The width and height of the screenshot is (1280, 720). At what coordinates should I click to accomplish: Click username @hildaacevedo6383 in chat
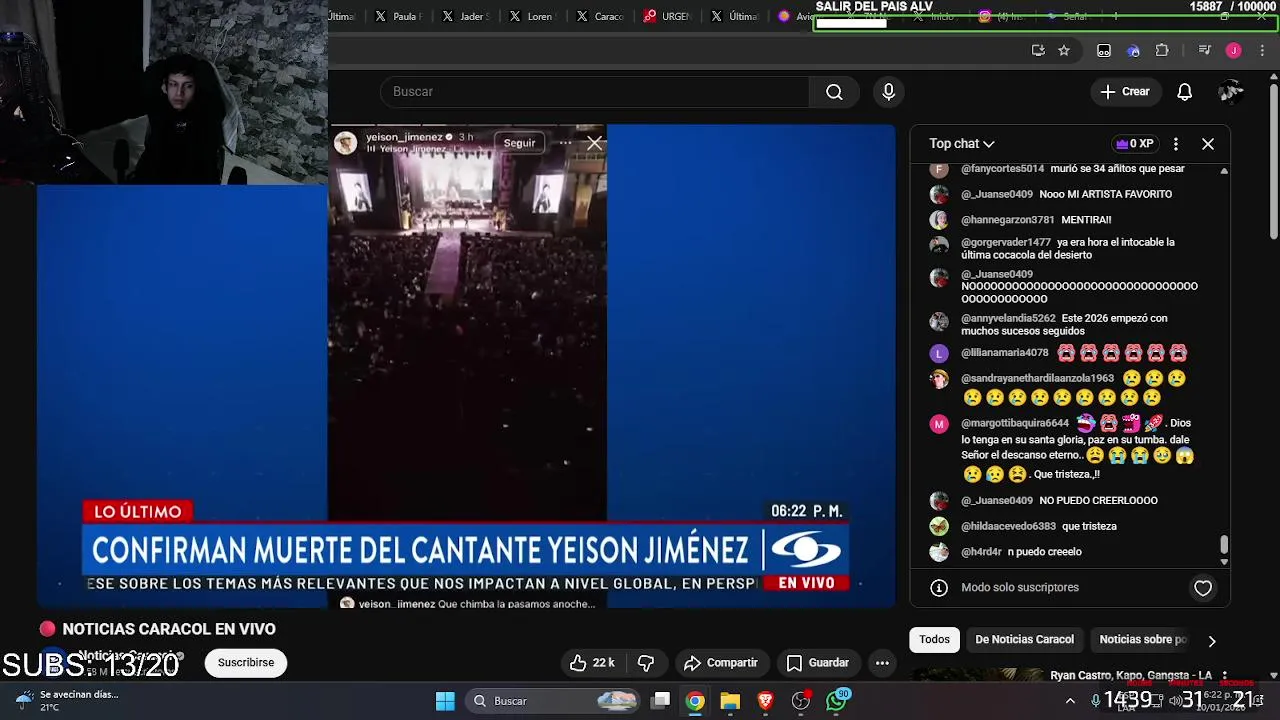(1008, 527)
